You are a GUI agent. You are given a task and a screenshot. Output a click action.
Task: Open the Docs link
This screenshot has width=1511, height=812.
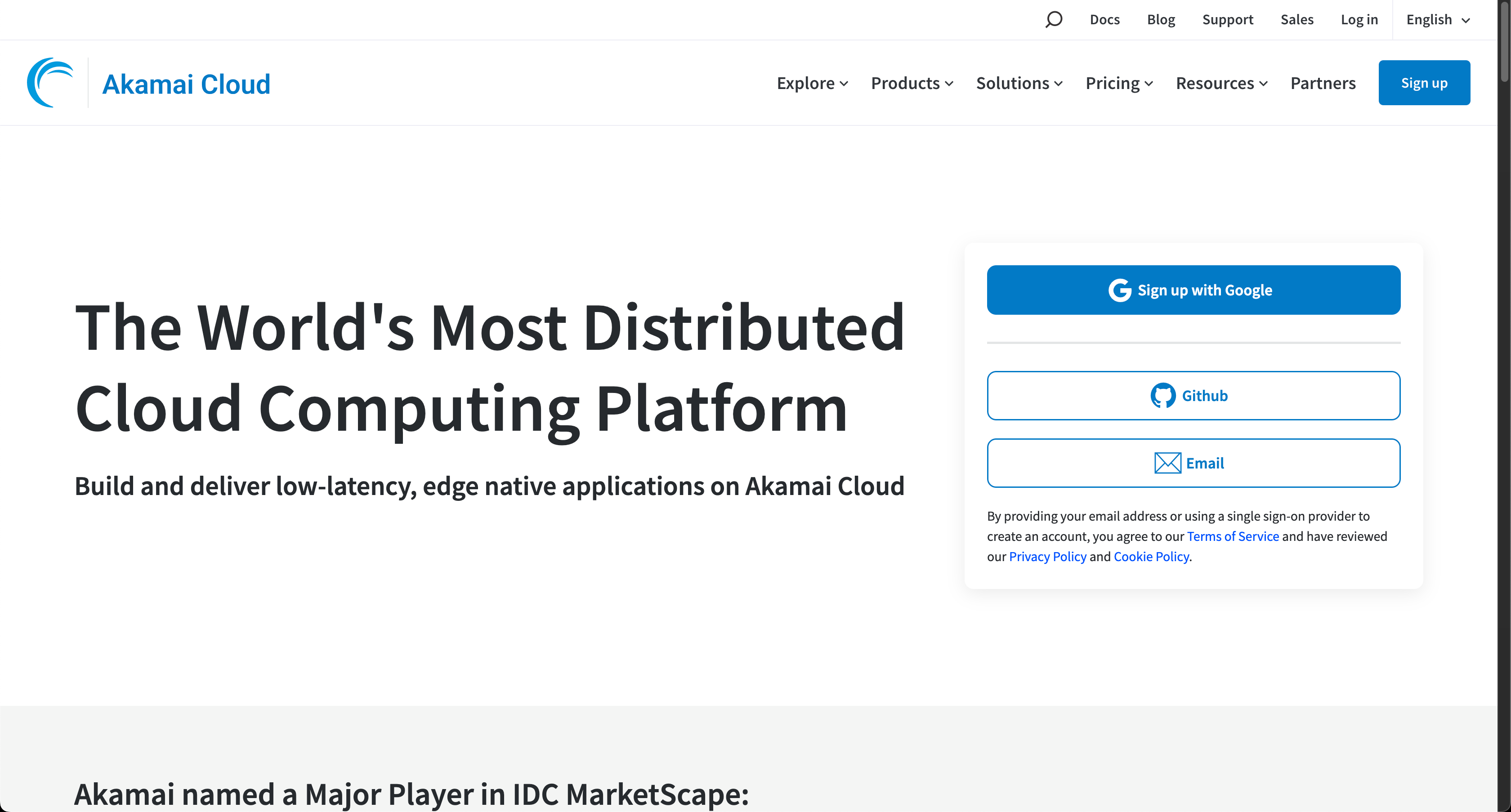(1104, 20)
